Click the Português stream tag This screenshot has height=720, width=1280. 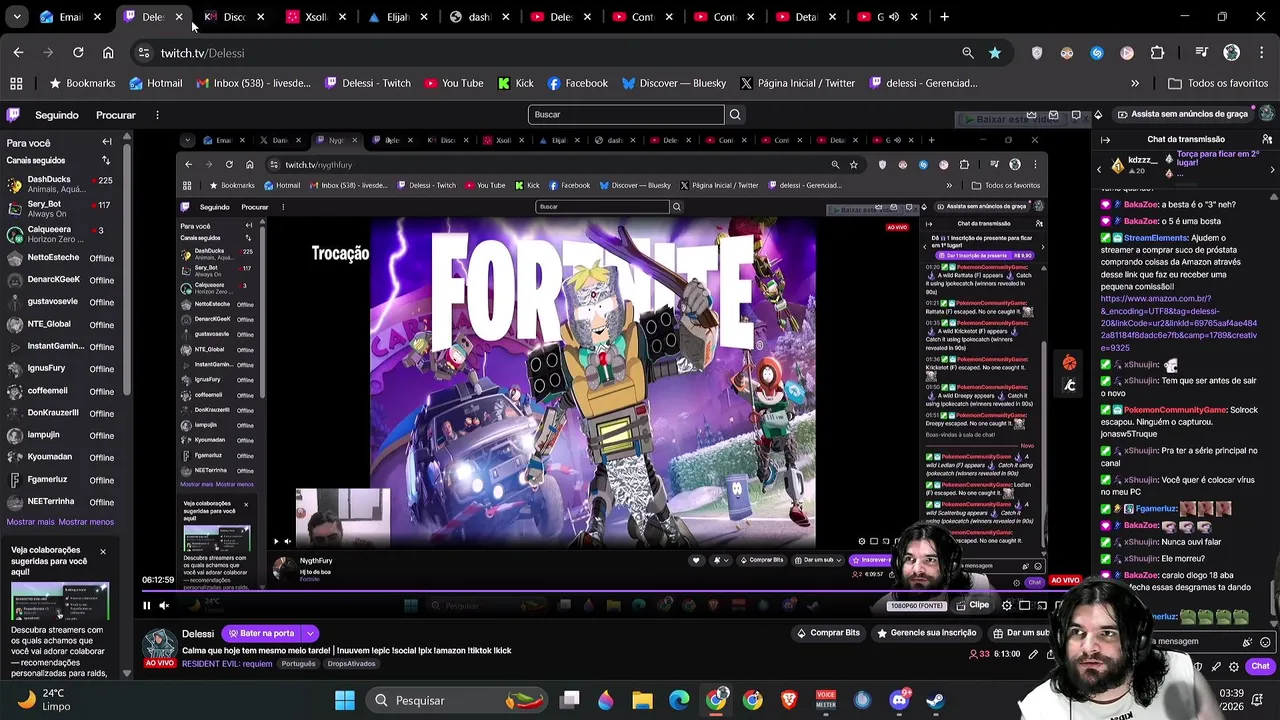pyautogui.click(x=298, y=664)
